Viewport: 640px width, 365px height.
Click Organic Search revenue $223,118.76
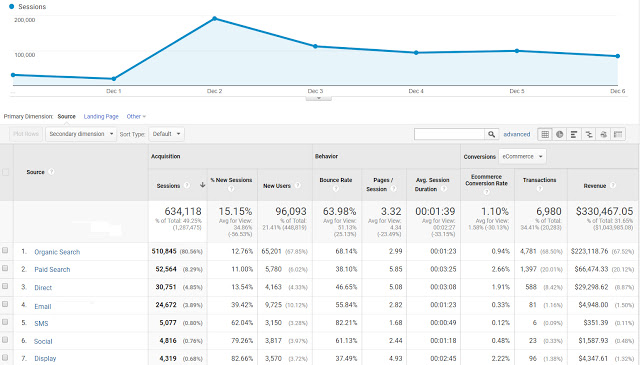click(589, 251)
